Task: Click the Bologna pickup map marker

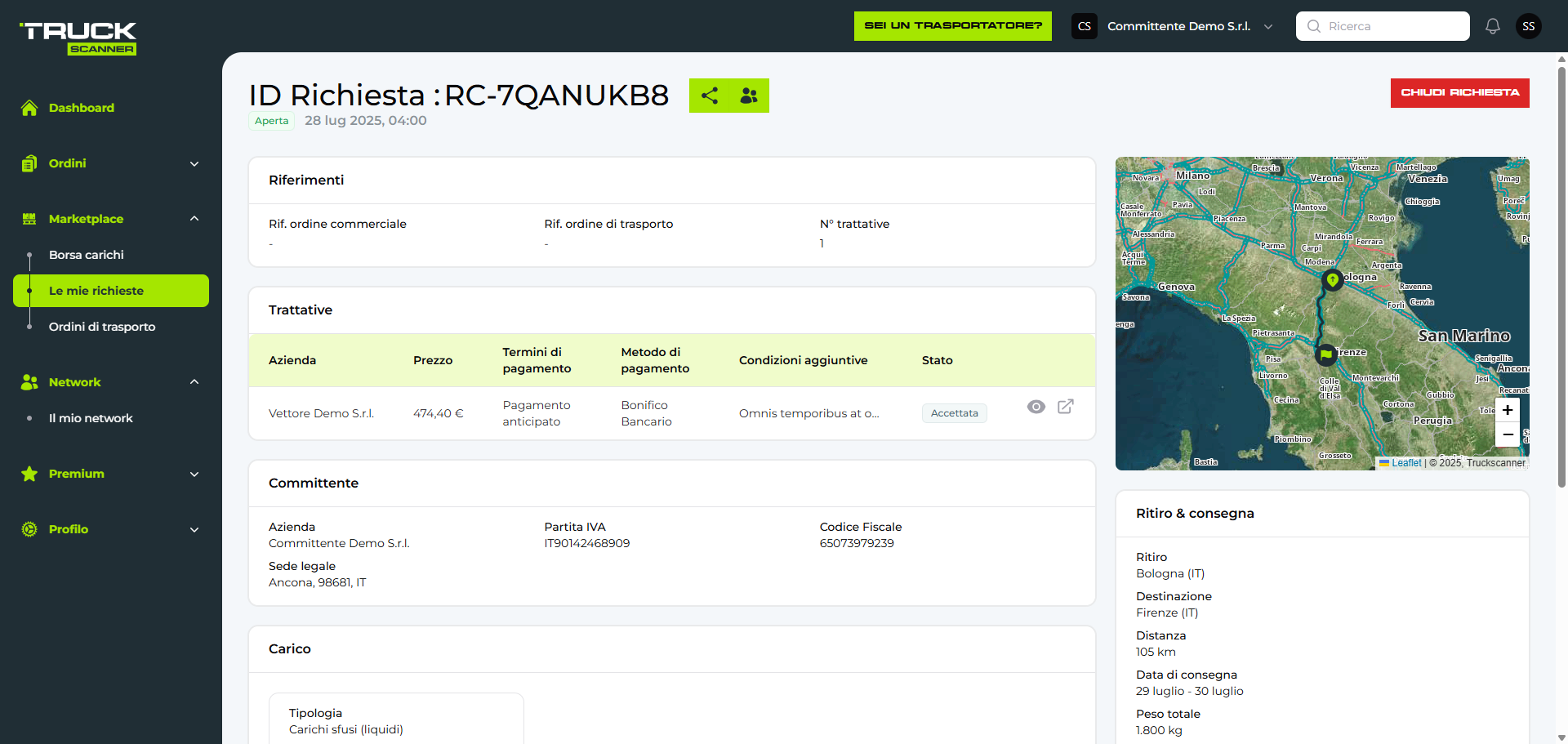Action: [x=1333, y=280]
